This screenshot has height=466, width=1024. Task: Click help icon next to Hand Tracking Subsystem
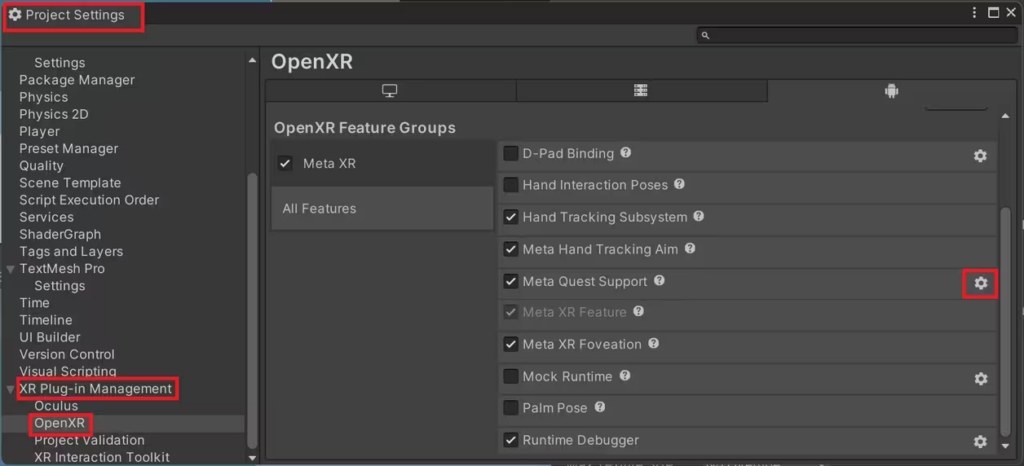(x=698, y=216)
